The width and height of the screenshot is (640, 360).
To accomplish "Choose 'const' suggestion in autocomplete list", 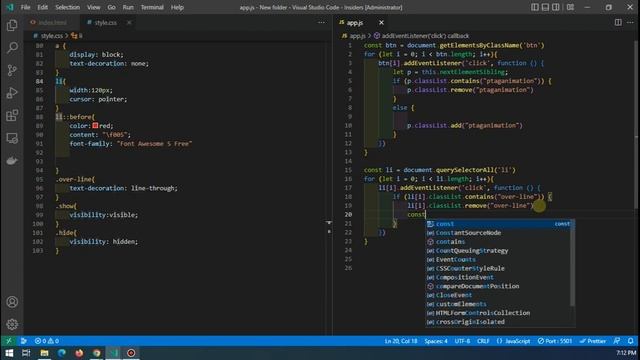I will click(x=500, y=224).
